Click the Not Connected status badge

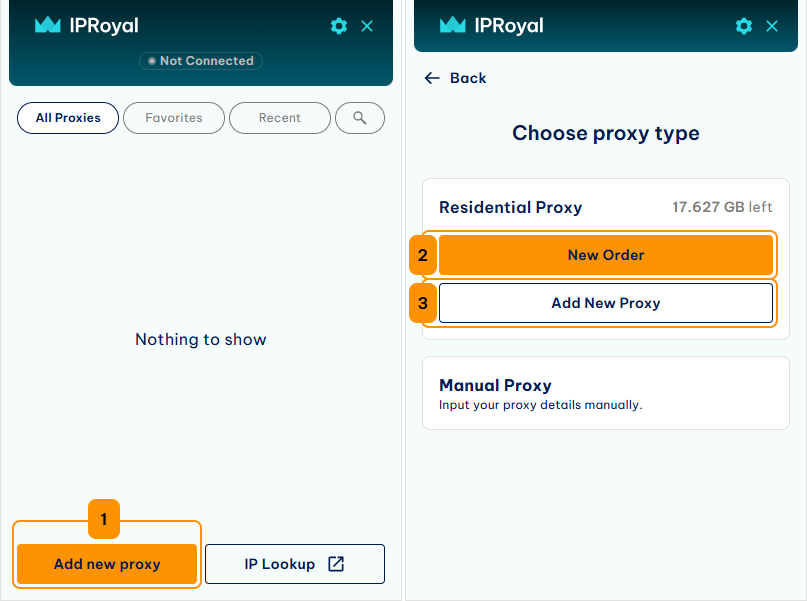(201, 61)
